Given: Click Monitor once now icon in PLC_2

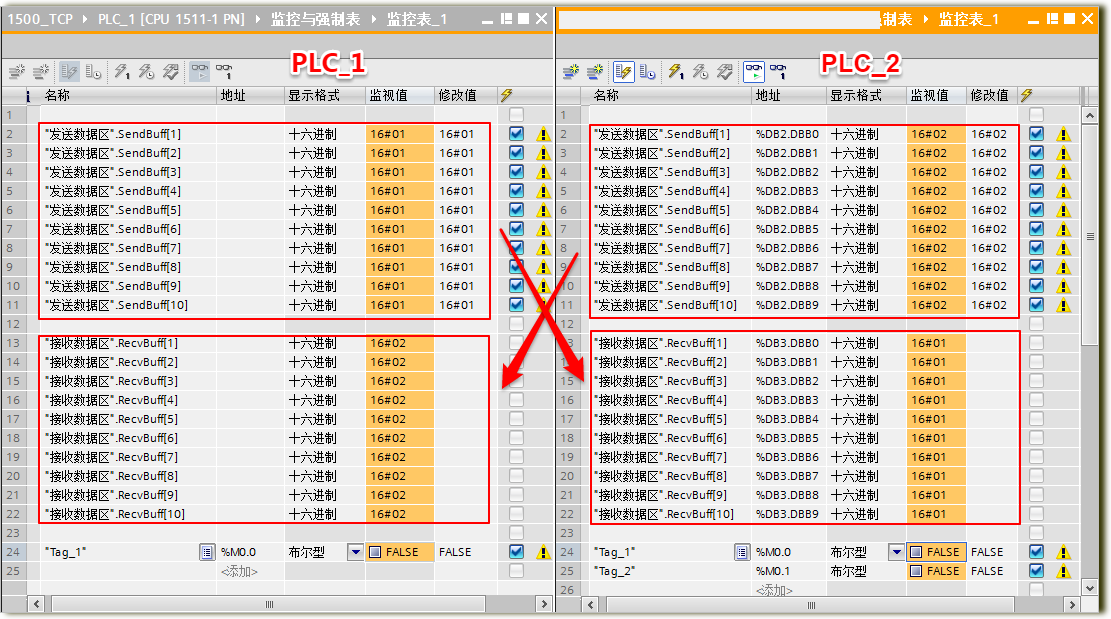Looking at the screenshot, I should coord(779,71).
